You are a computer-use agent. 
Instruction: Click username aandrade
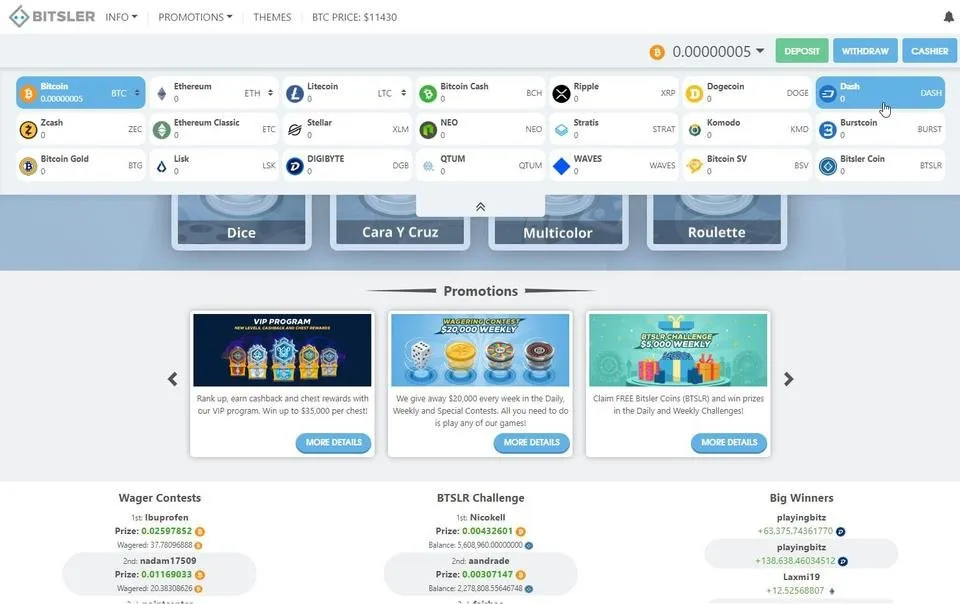(x=489, y=561)
